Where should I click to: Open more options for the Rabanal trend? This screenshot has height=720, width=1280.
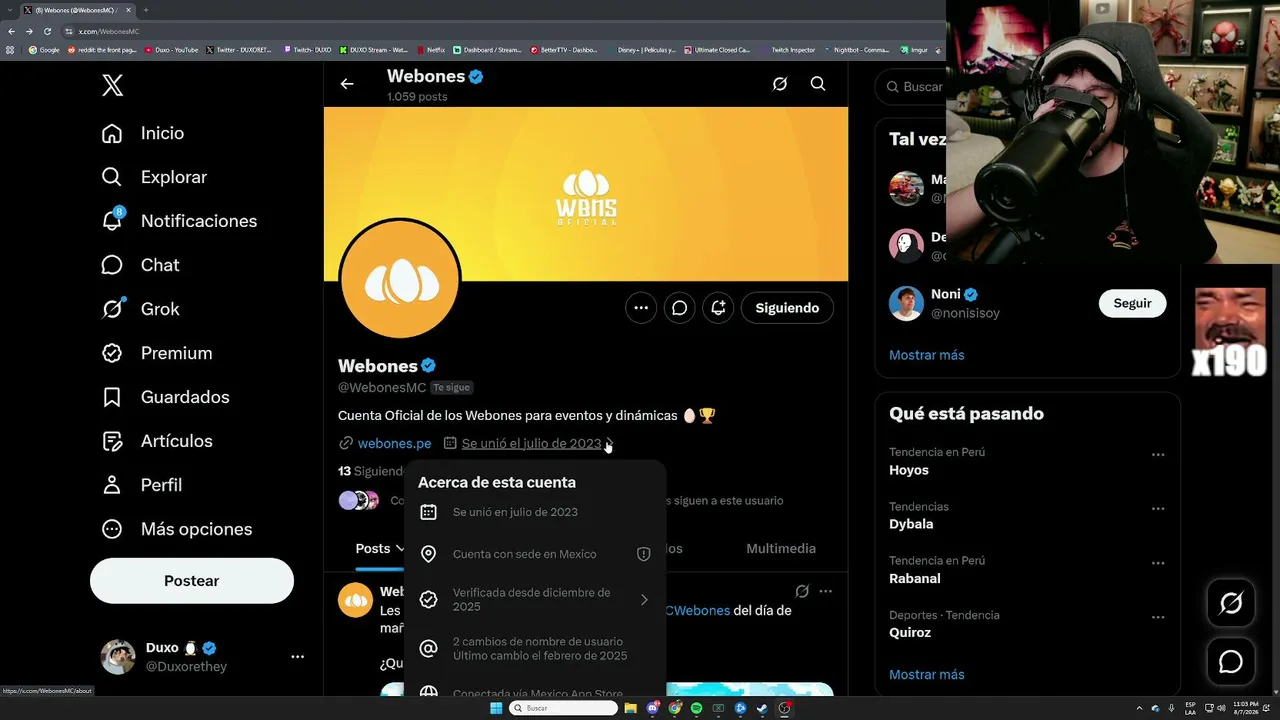pyautogui.click(x=1158, y=562)
